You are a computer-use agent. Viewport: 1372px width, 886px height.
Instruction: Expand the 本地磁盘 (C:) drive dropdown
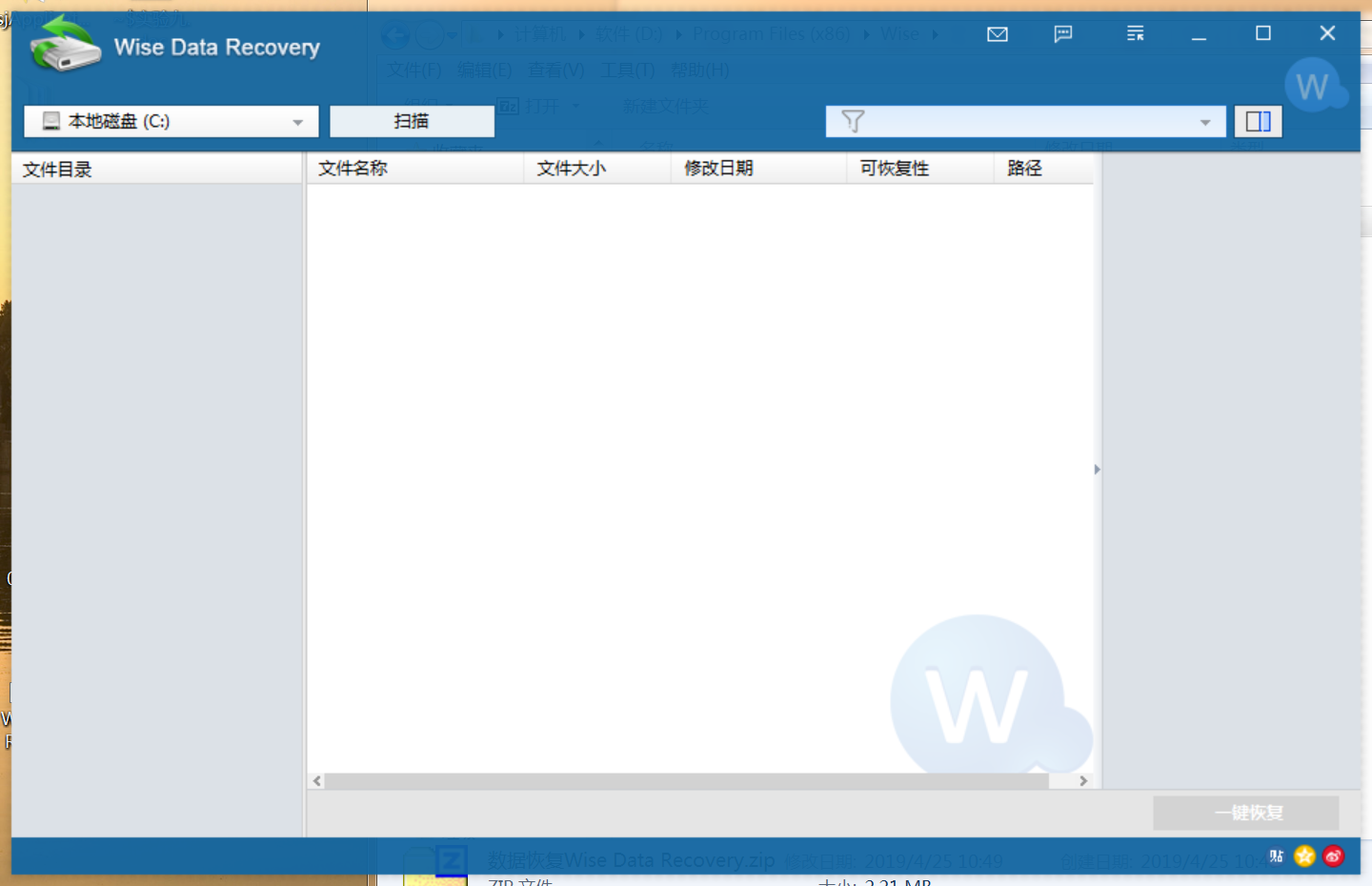click(x=298, y=122)
